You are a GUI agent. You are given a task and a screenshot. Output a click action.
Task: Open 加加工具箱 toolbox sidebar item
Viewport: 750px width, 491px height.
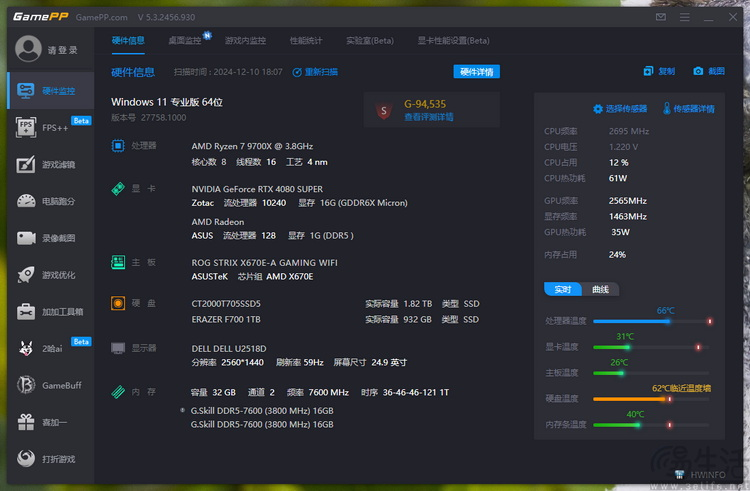click(51, 312)
